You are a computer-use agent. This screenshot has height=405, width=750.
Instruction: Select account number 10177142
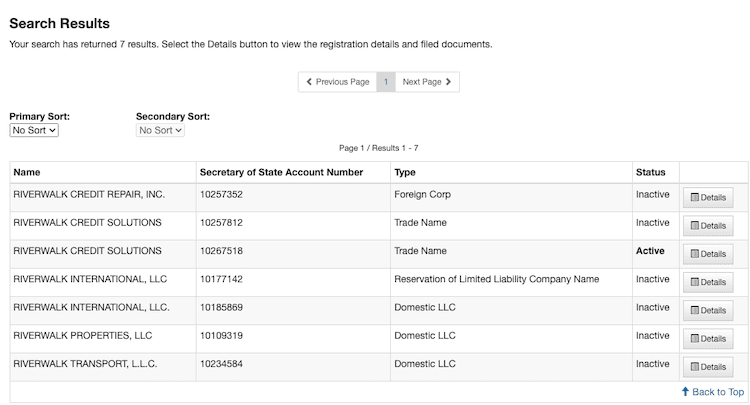coord(221,279)
